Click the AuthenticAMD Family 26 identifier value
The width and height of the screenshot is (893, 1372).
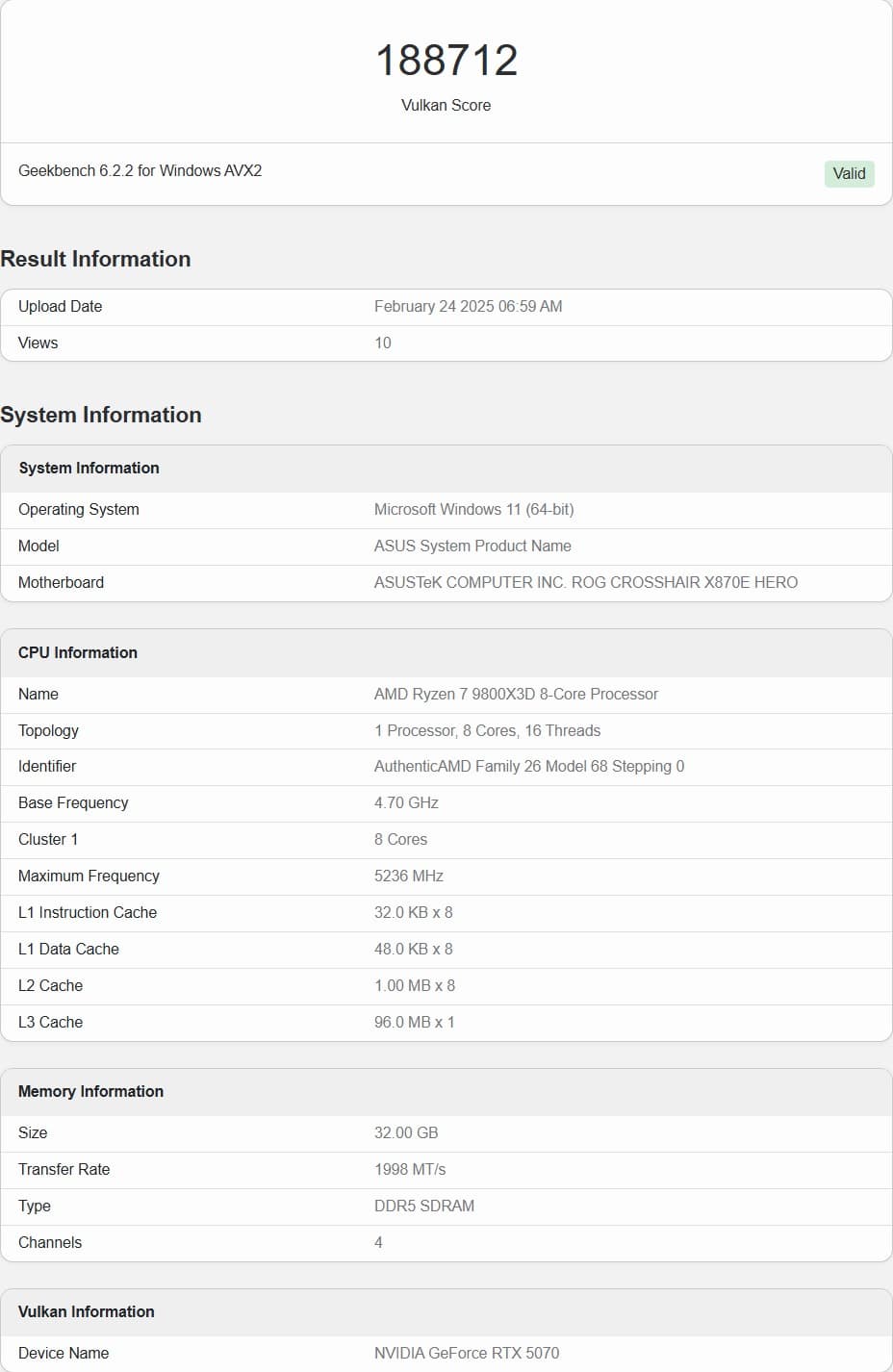click(x=529, y=766)
